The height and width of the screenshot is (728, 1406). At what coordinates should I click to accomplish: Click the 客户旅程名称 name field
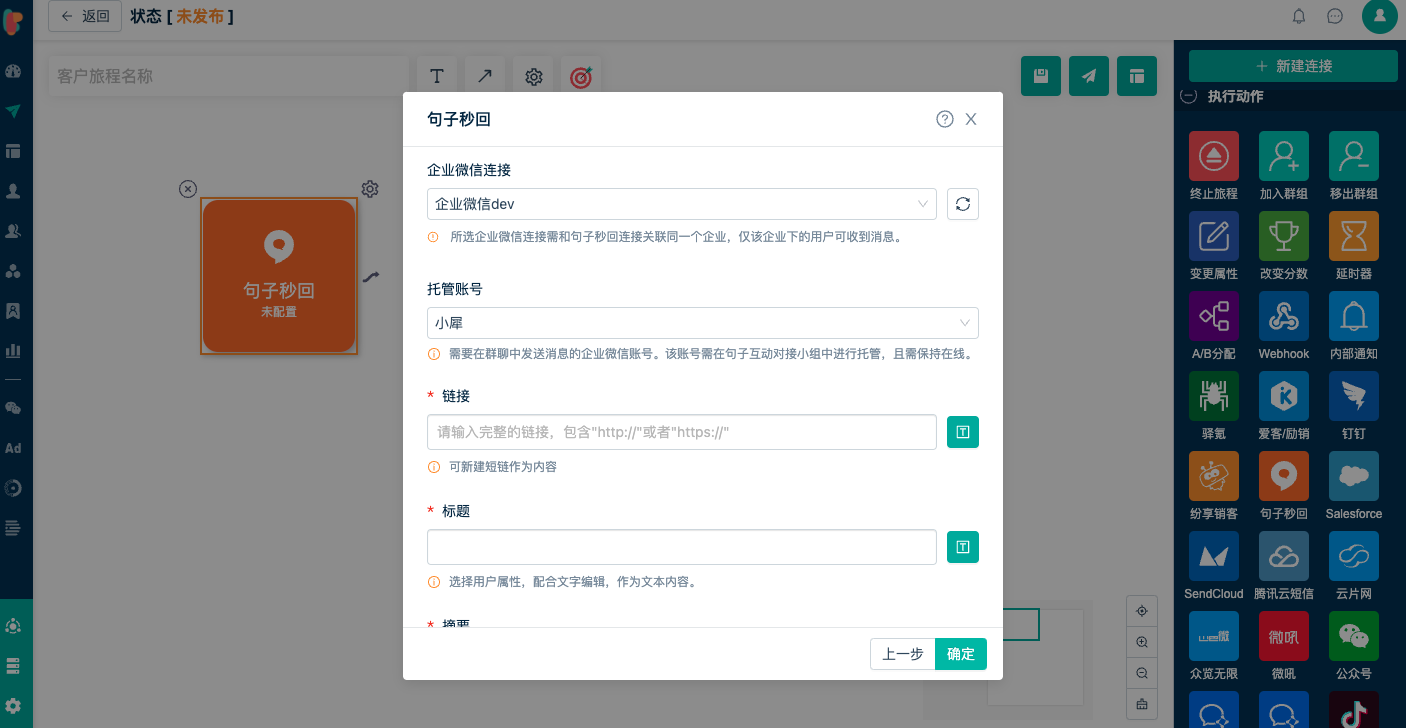pyautogui.click(x=229, y=76)
